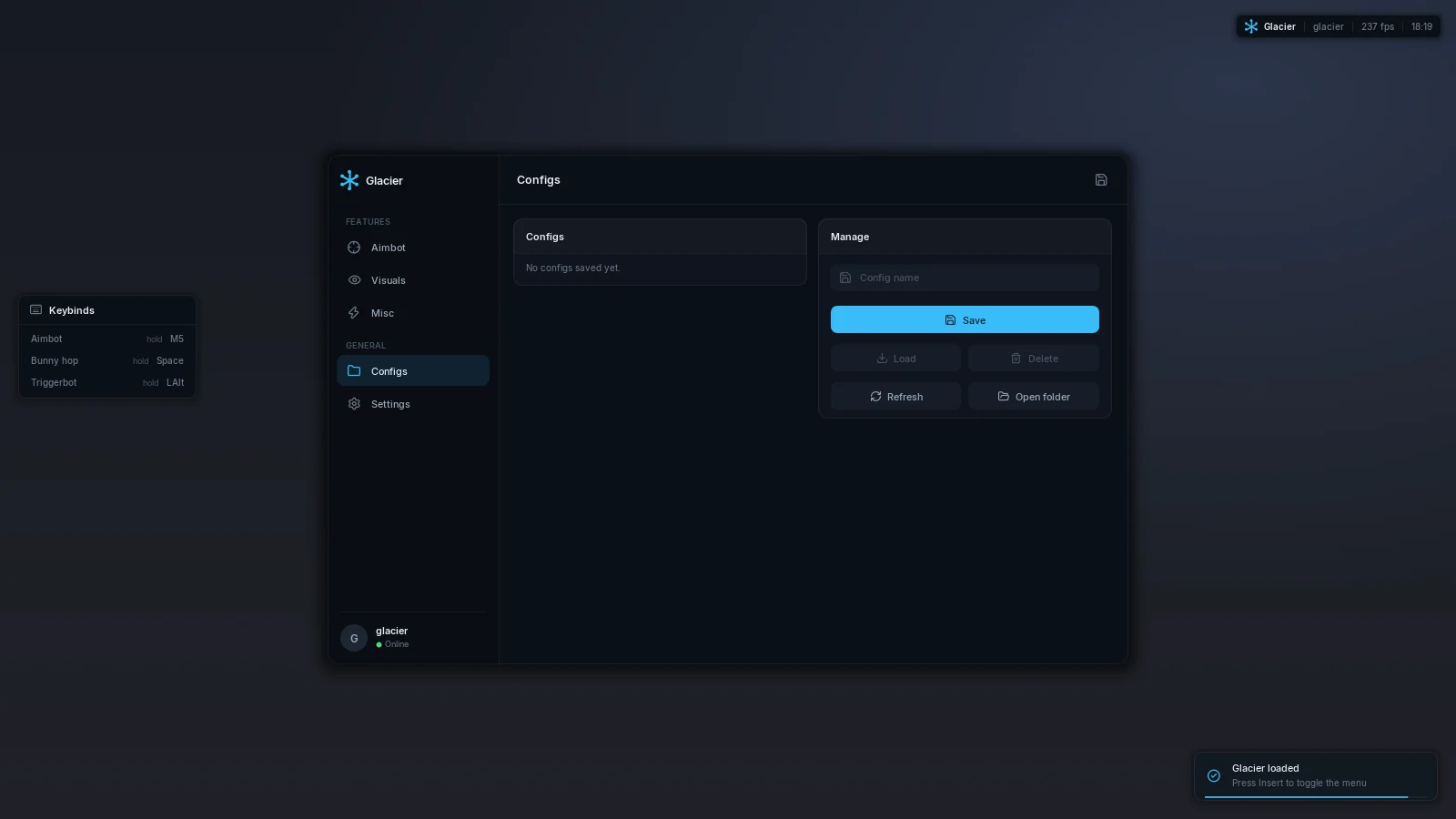Click the Open folder button

[1034, 397]
